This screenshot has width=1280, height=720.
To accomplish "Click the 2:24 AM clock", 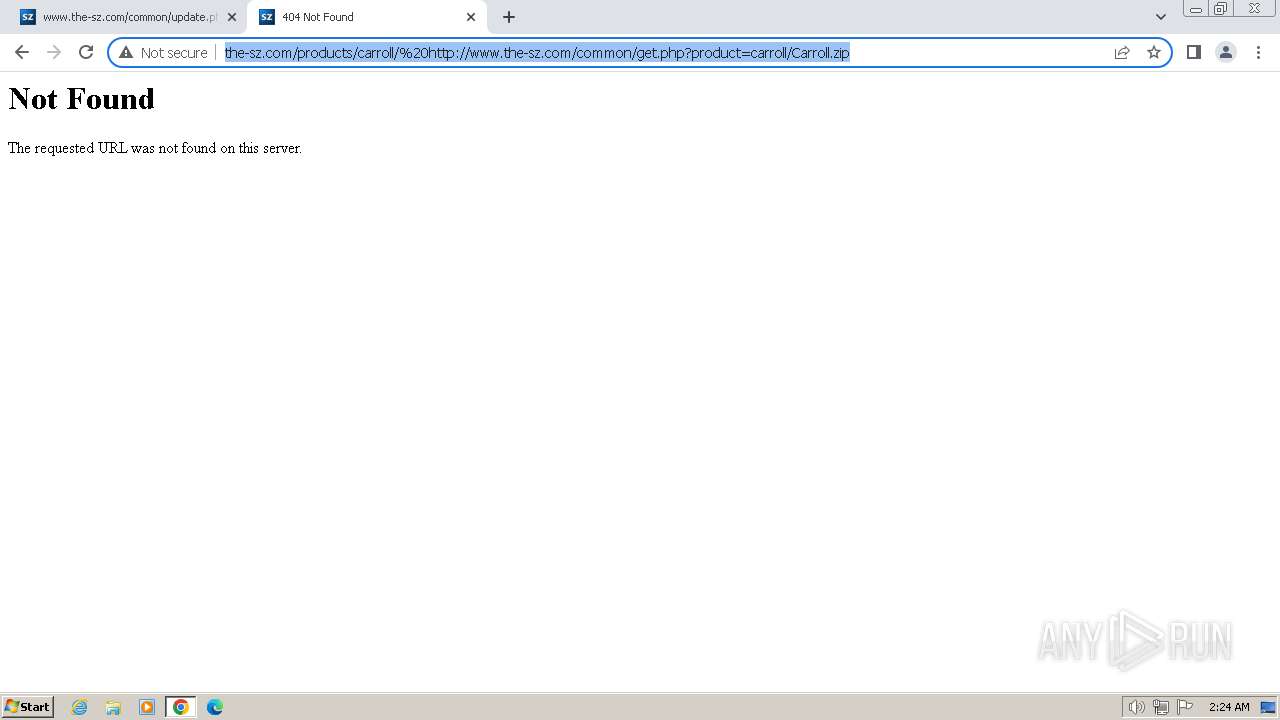I will tap(1229, 707).
